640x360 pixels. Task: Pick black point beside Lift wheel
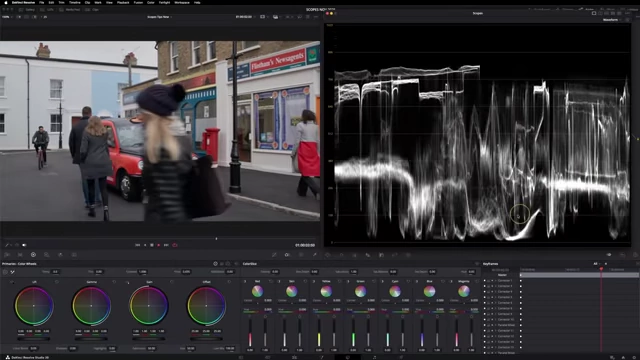pyautogui.click(x=12, y=282)
